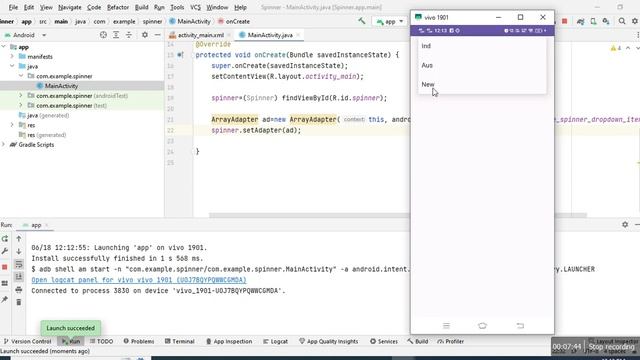Viewport: 640px width, 360px height.
Task: Click the red stop icon in Run panel
Action: [5, 267]
